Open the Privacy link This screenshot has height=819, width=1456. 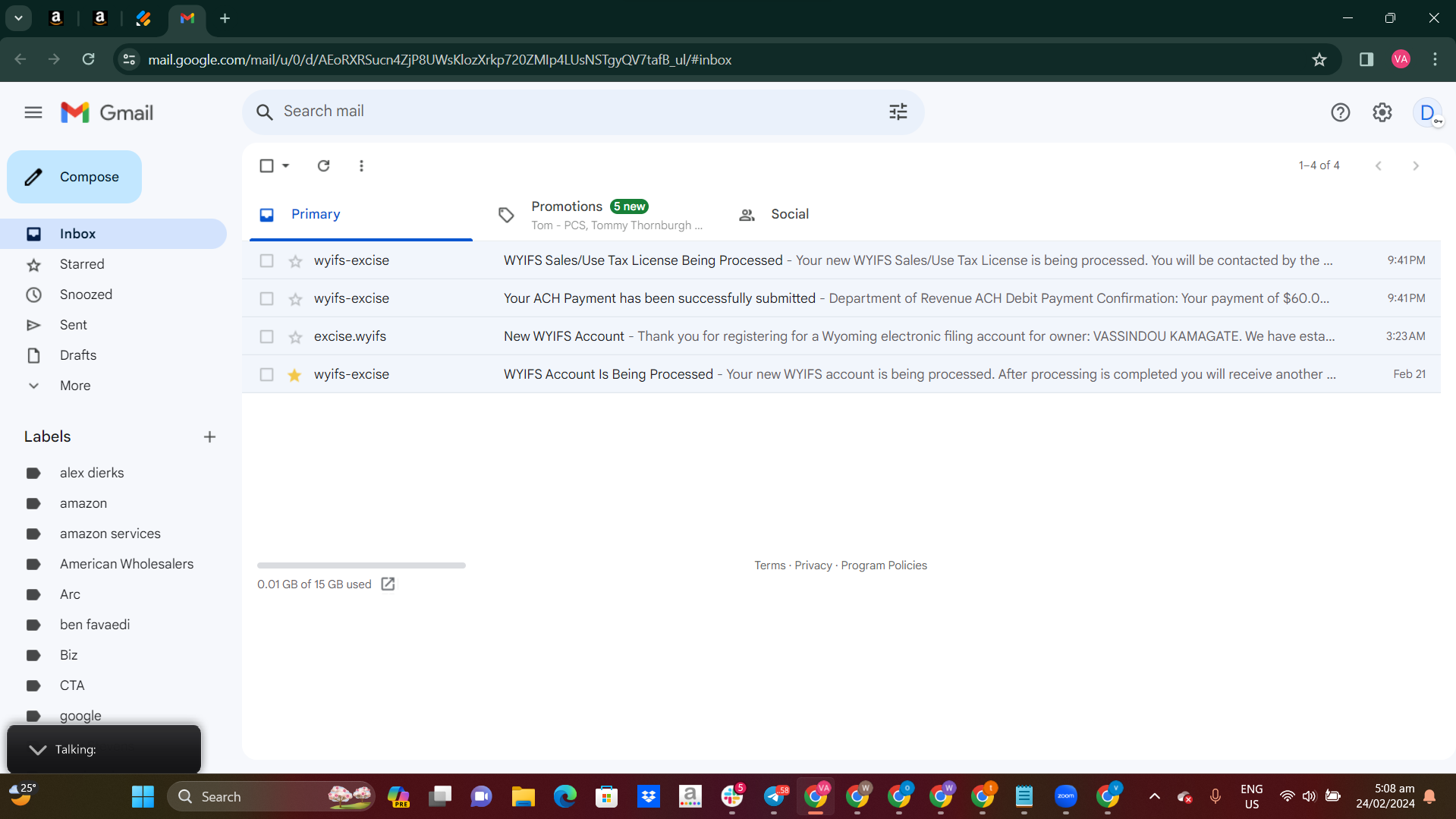click(x=813, y=565)
